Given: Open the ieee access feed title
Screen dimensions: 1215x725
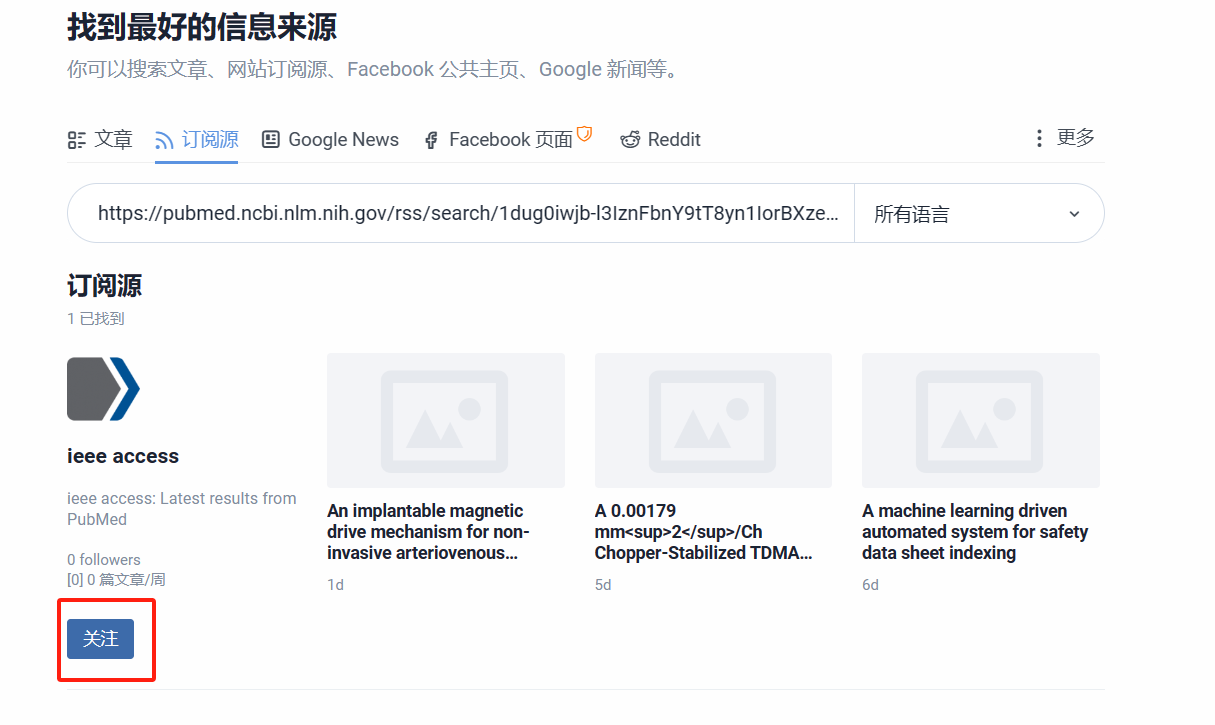Looking at the screenshot, I should tap(123, 456).
